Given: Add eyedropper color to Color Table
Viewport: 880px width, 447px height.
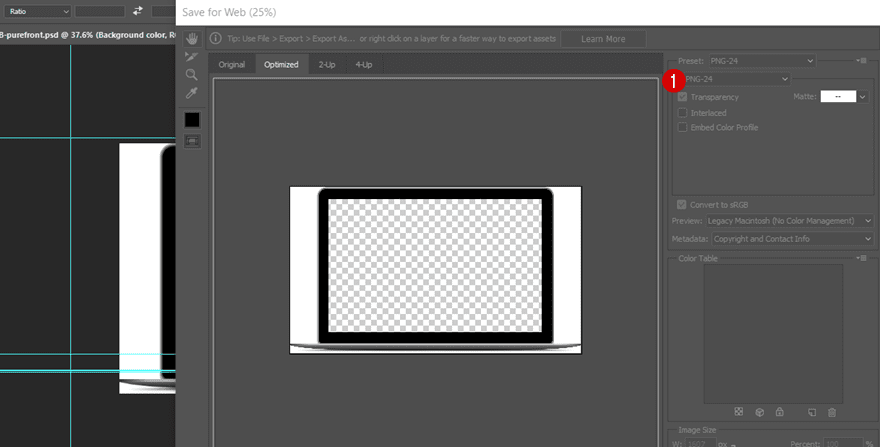Looking at the screenshot, I should 812,412.
